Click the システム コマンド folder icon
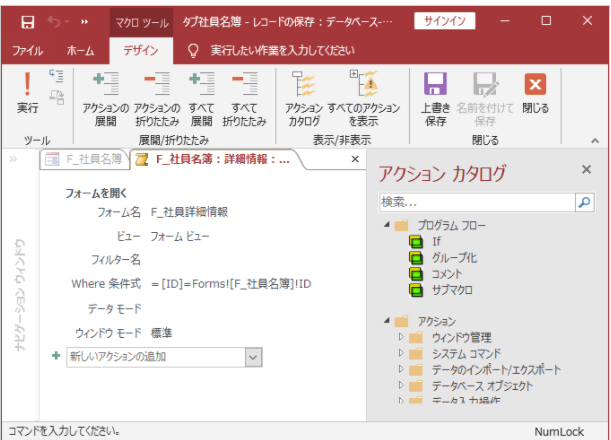This screenshot has height=440, width=611. click(x=416, y=353)
